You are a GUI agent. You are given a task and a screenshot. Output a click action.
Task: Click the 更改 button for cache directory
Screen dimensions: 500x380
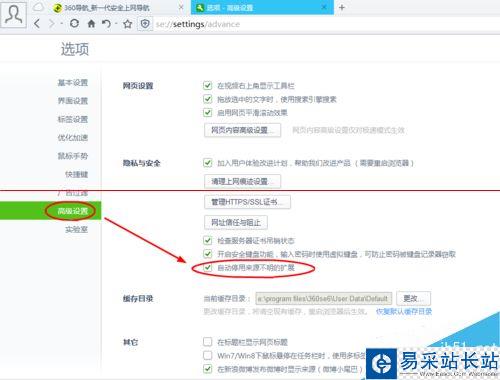pos(413,298)
